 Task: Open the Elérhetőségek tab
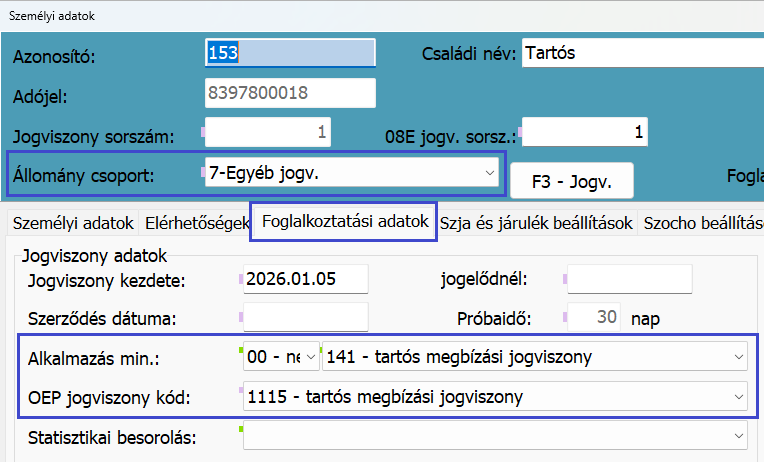[x=196, y=222]
